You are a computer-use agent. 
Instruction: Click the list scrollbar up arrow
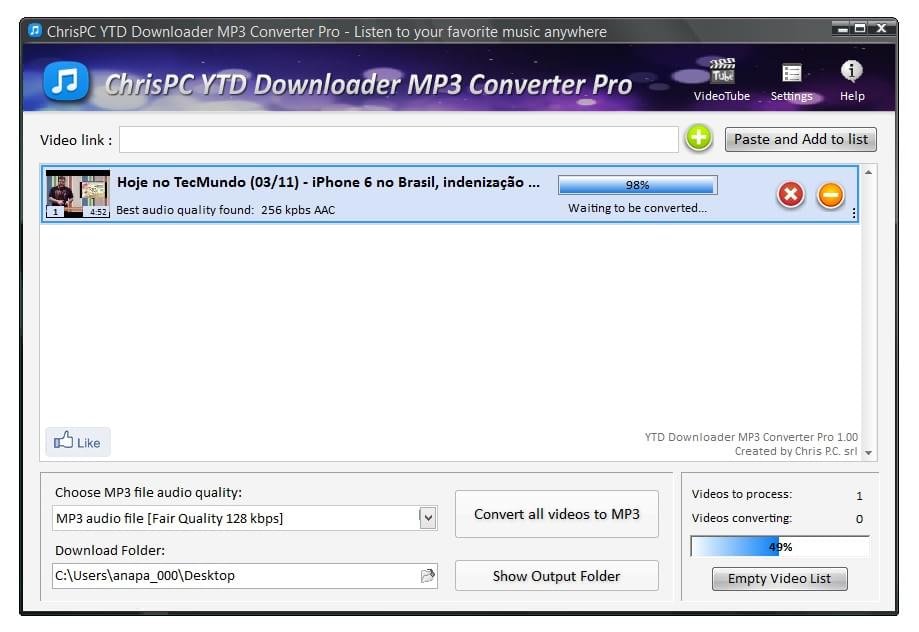click(x=869, y=172)
